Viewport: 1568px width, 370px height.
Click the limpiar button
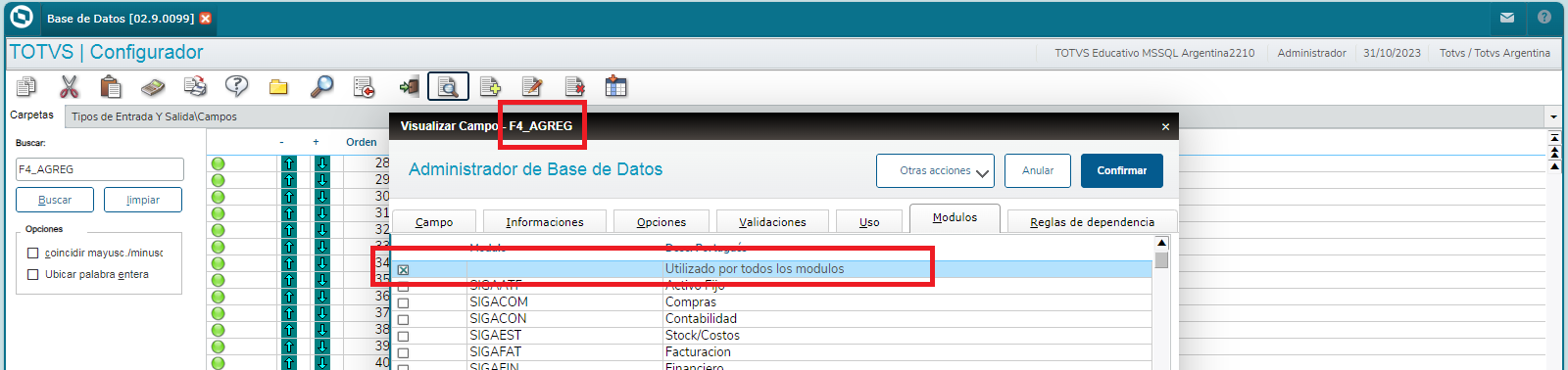[x=143, y=200]
